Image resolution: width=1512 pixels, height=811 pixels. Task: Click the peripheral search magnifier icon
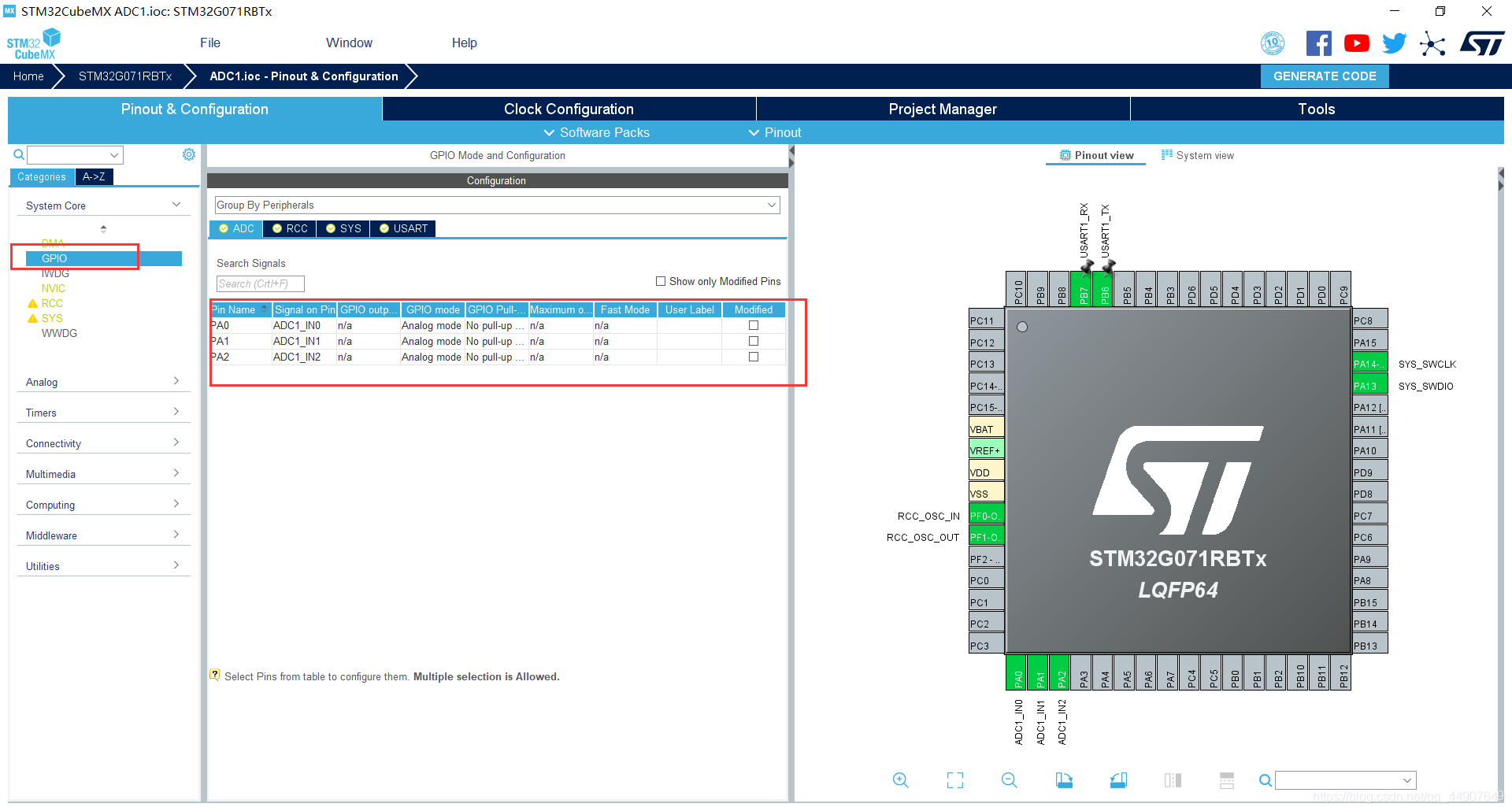(x=19, y=154)
